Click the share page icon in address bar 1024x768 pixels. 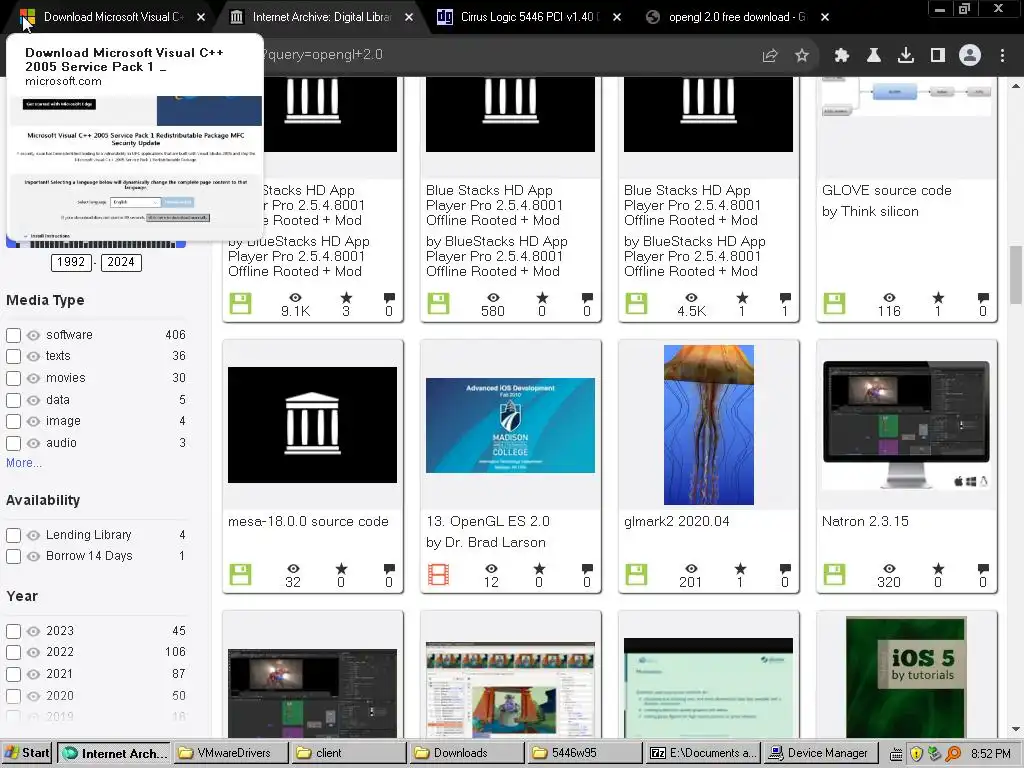tap(770, 56)
